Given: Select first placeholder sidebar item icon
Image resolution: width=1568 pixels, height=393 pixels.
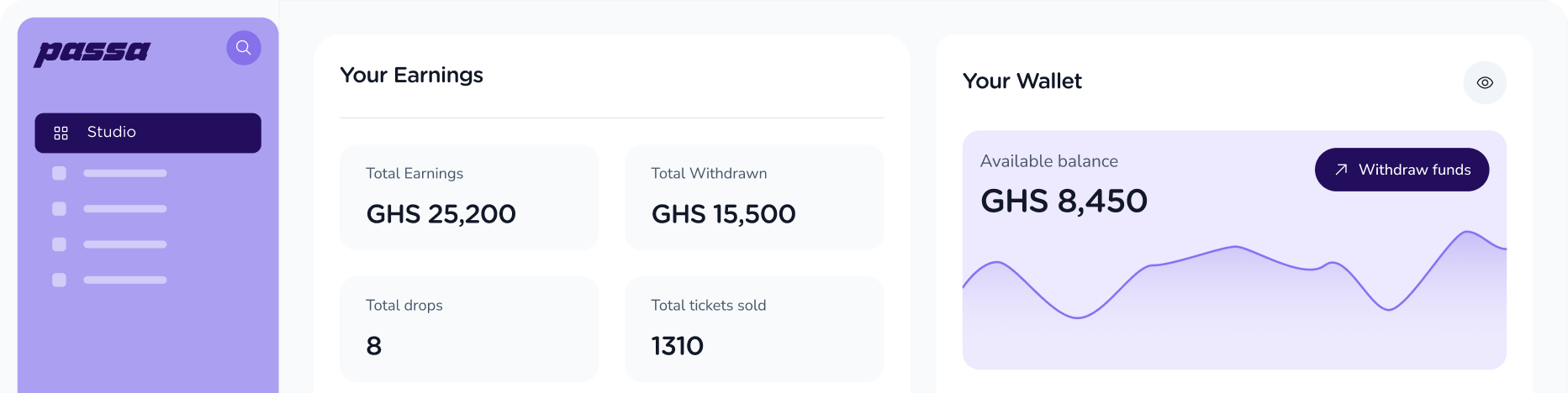Looking at the screenshot, I should click(x=59, y=173).
